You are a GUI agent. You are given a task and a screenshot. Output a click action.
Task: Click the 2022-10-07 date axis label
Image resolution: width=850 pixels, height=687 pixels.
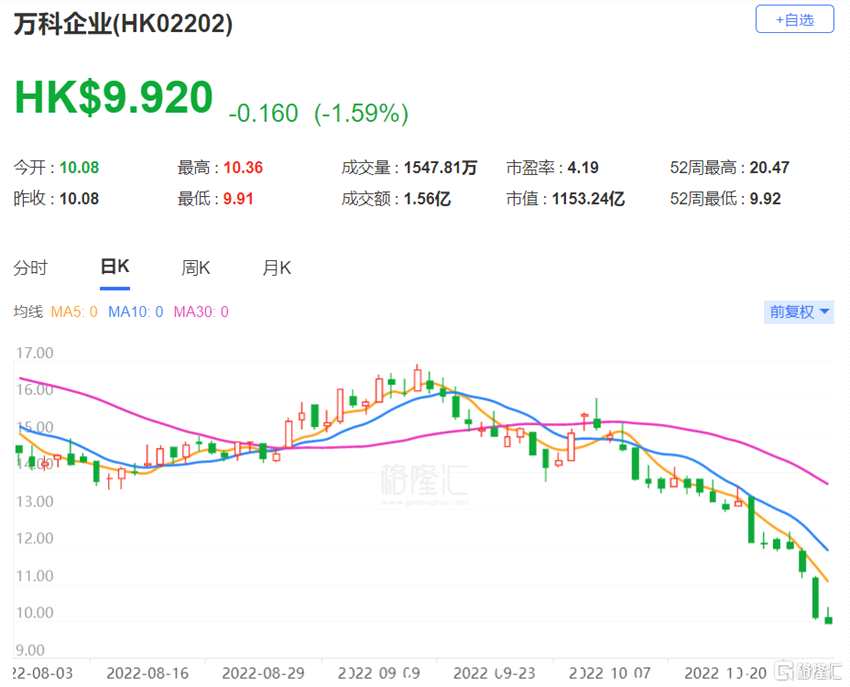[x=609, y=673]
